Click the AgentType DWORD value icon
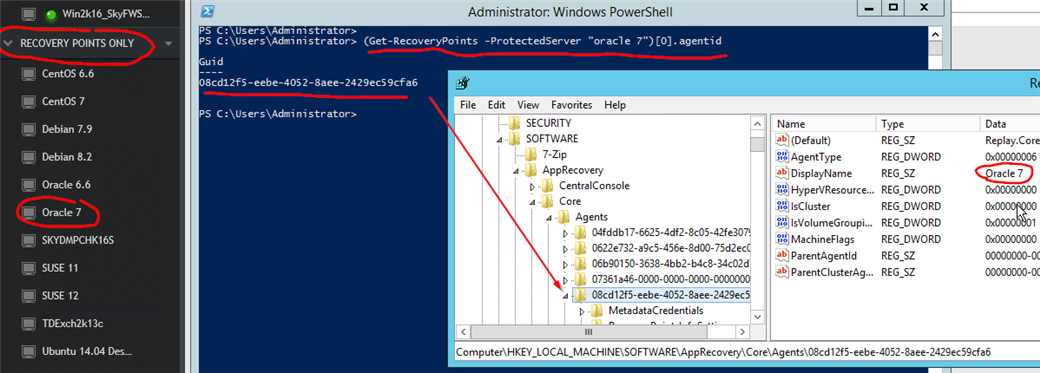This screenshot has width=1040, height=373. pyautogui.click(x=781, y=157)
